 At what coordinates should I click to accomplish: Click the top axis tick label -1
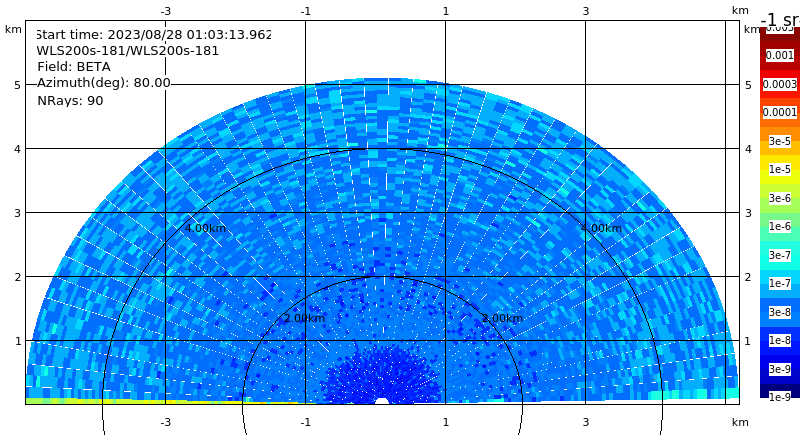click(x=305, y=11)
